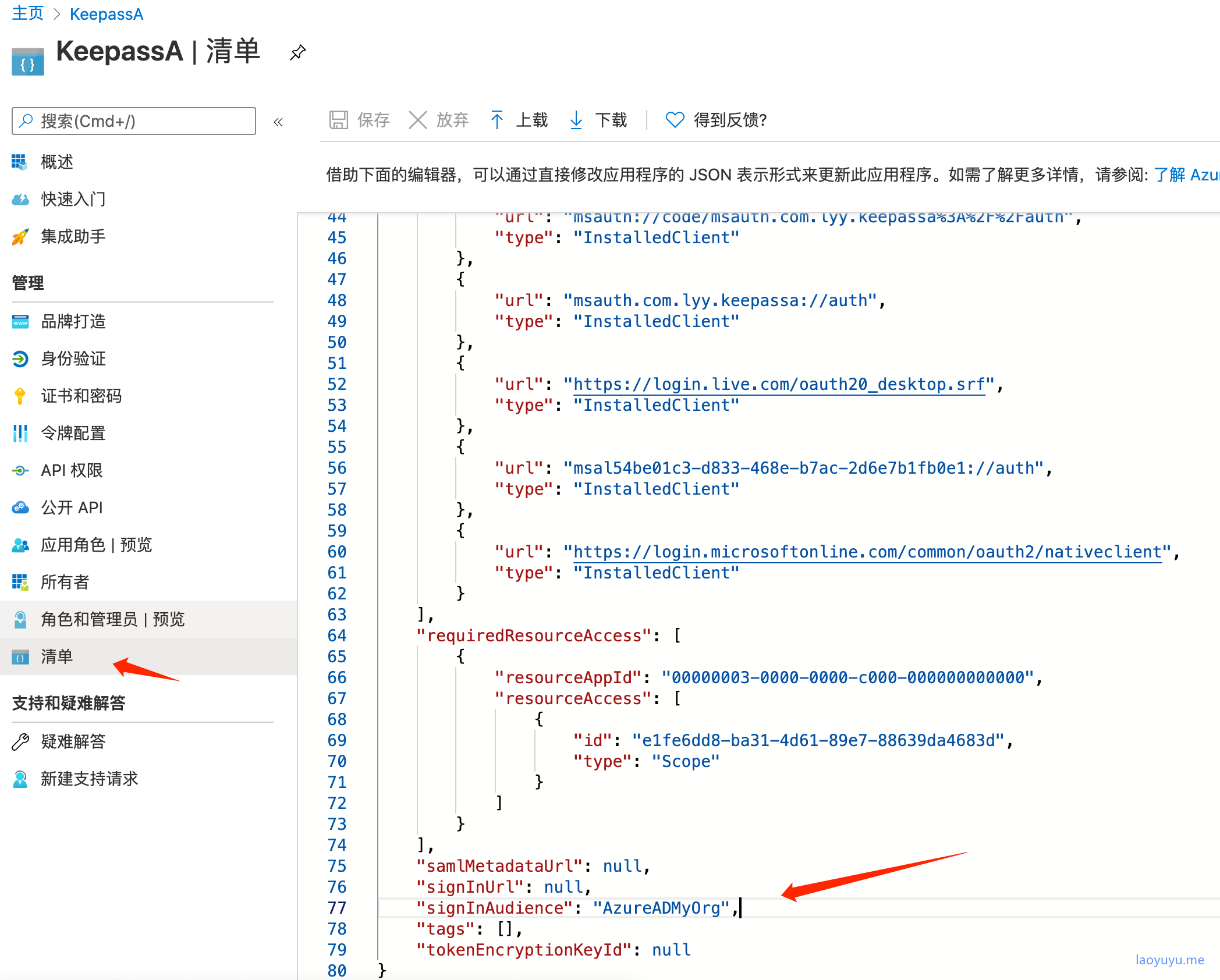
Task: Click the 上载 label in the toolbar
Action: coord(531,120)
